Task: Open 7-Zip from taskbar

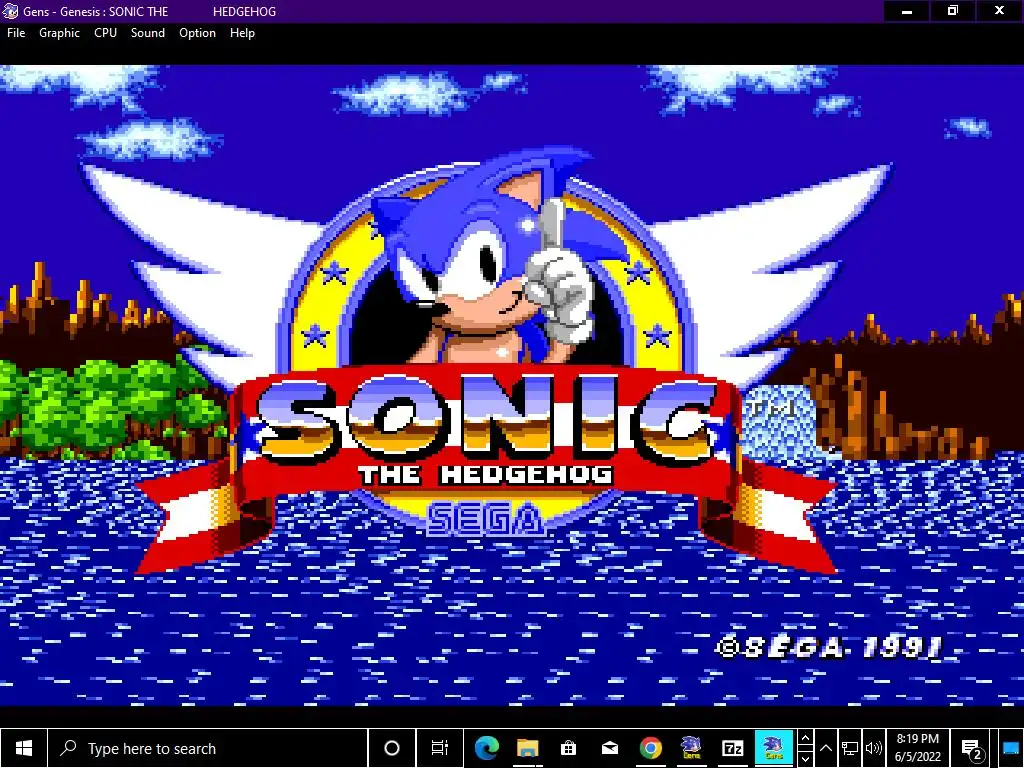Action: (733, 748)
